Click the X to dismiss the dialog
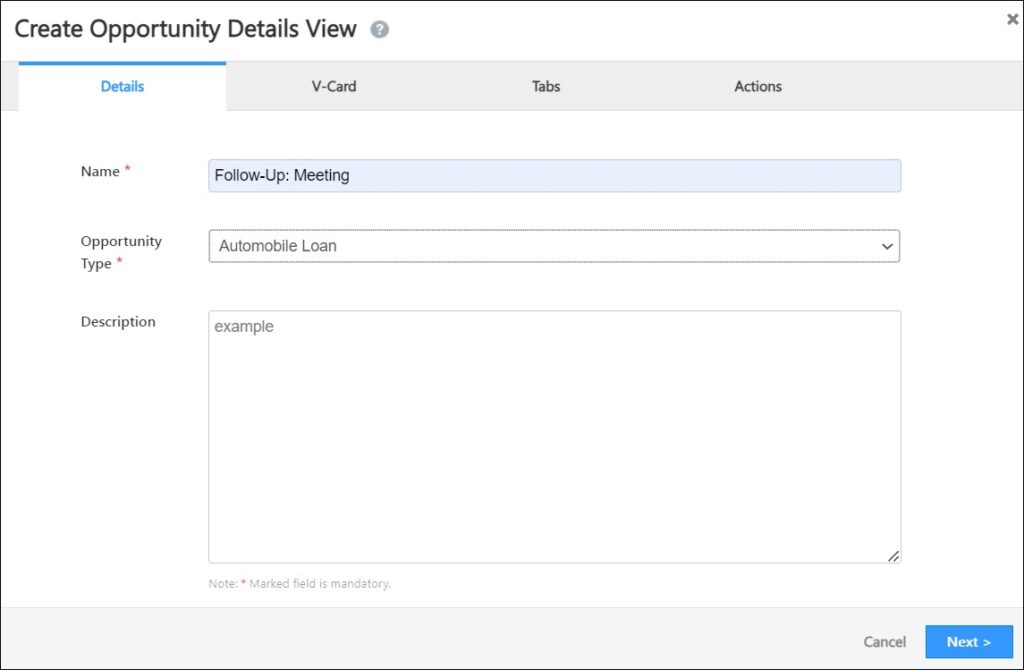The height and width of the screenshot is (670, 1024). click(1012, 18)
